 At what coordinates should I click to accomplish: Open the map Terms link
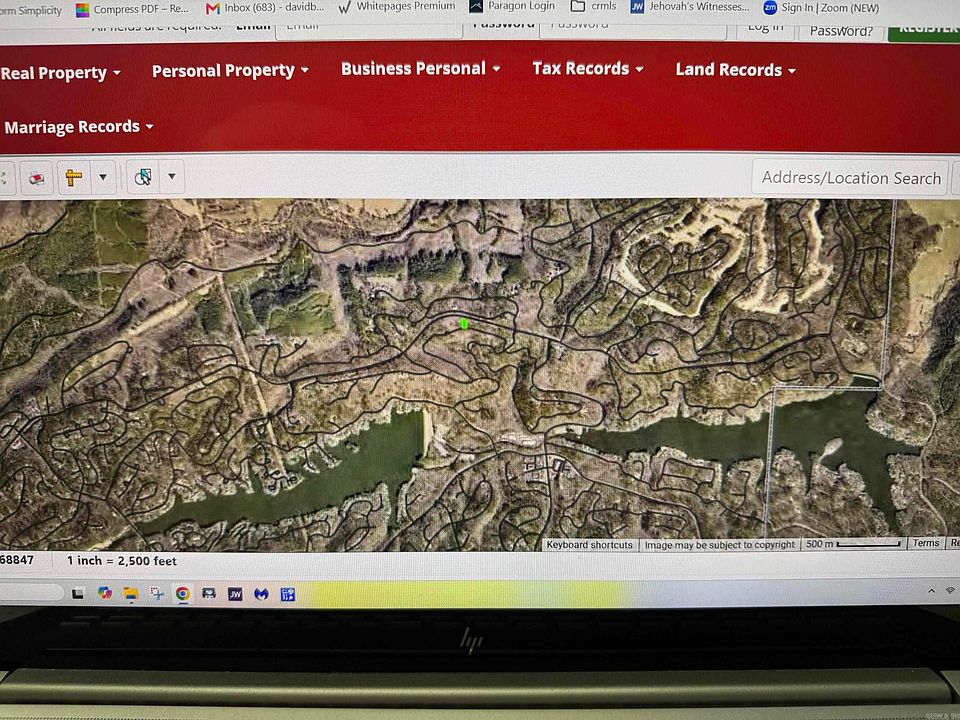pos(925,543)
